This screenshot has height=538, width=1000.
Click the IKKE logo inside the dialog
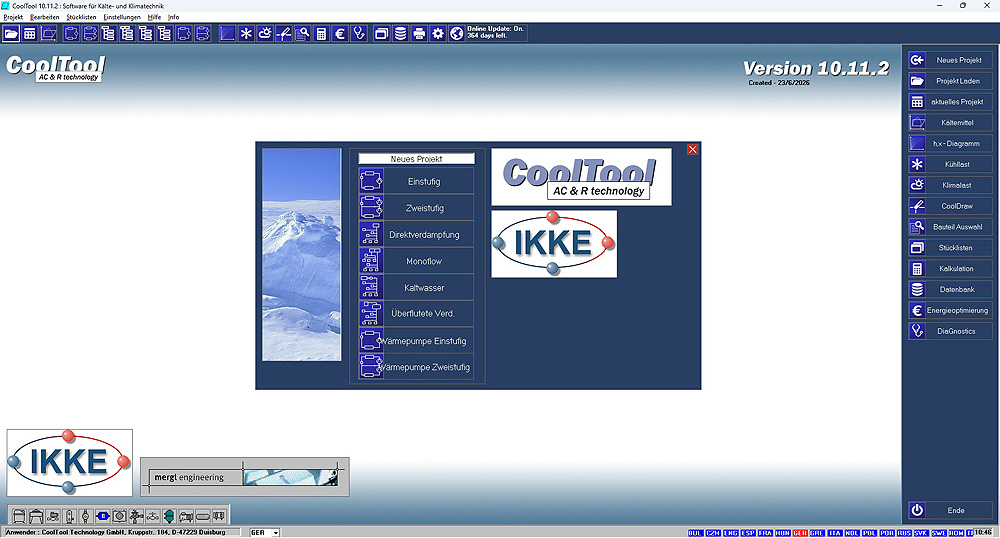pos(554,244)
